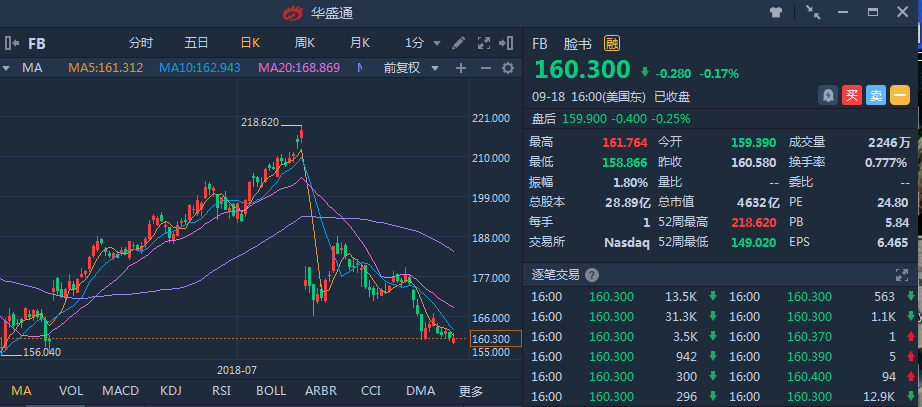This screenshot has height=407, width=922.
Task: Select the VOL indicator tab
Action: 71,391
